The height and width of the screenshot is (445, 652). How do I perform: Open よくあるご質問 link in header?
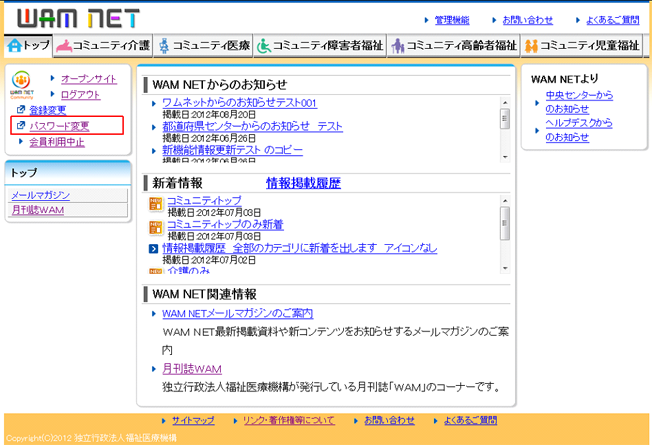click(612, 20)
